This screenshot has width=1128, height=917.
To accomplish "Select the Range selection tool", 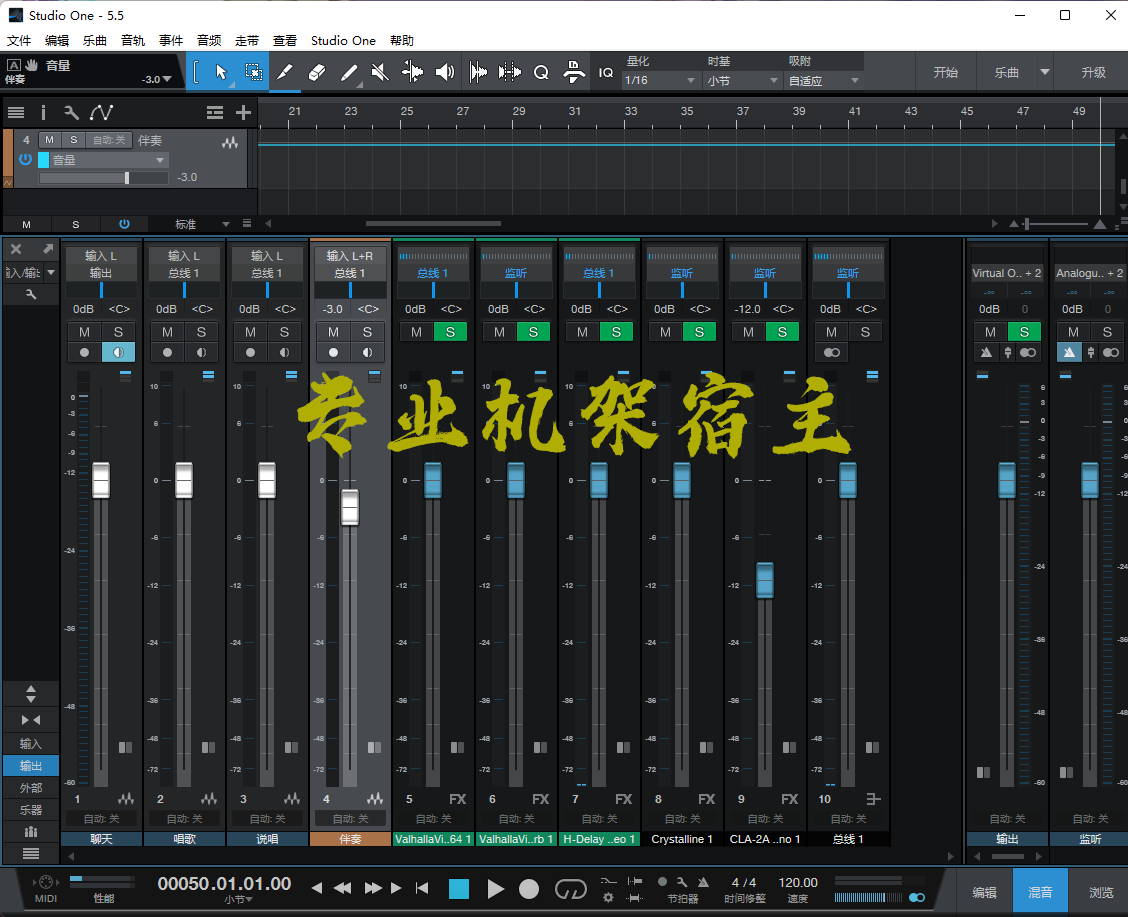I will [x=253, y=72].
